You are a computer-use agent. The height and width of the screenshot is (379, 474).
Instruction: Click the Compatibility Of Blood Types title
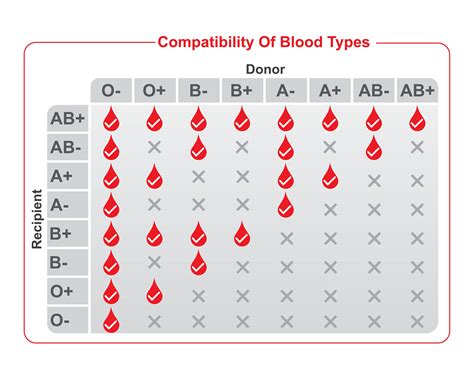(x=264, y=43)
